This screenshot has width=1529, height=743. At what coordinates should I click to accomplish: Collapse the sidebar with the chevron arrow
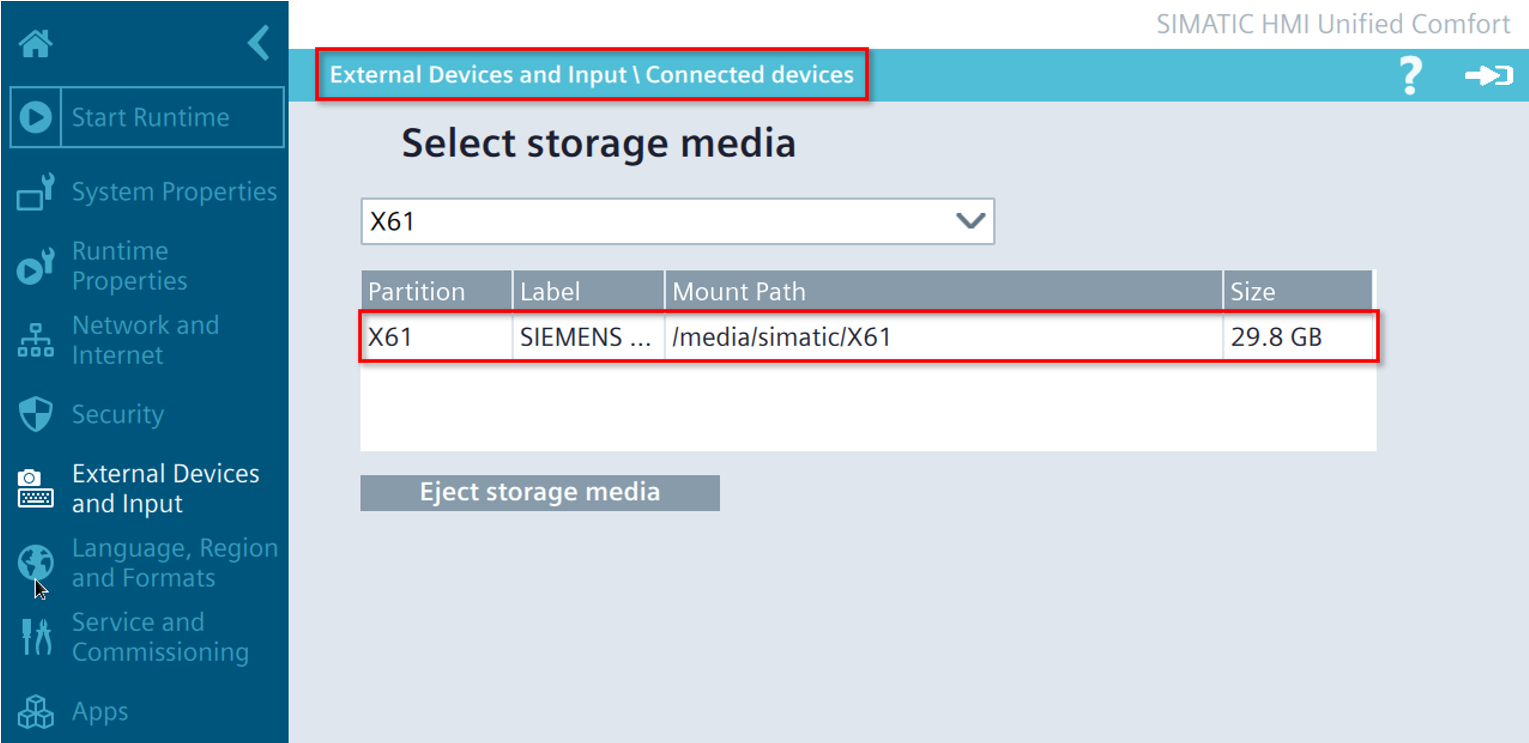(x=258, y=44)
